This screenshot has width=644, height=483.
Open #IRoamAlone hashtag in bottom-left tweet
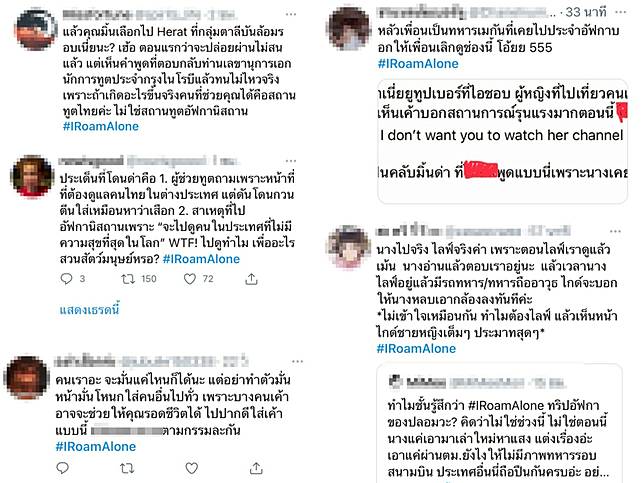point(96,446)
